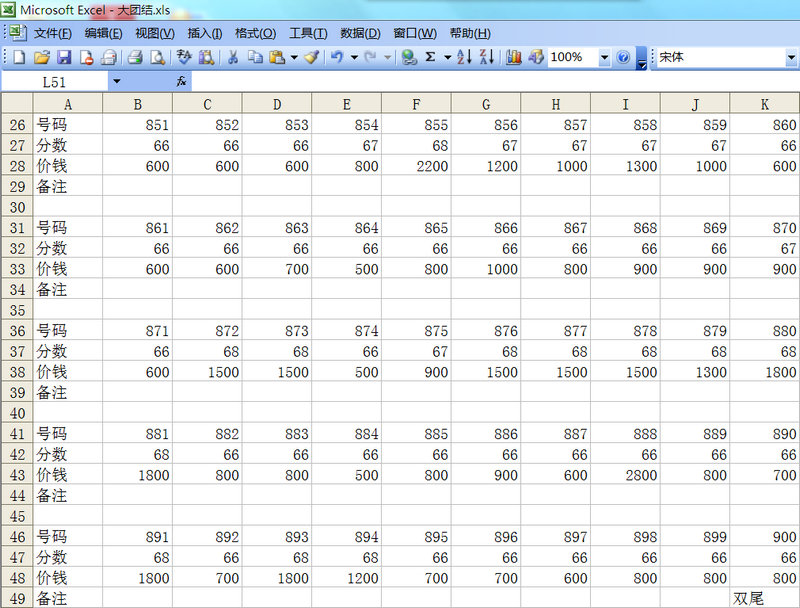Viewport: 800px width, 608px height.
Task: Click the Name Box showing L51
Action: pyautogui.click(x=55, y=81)
